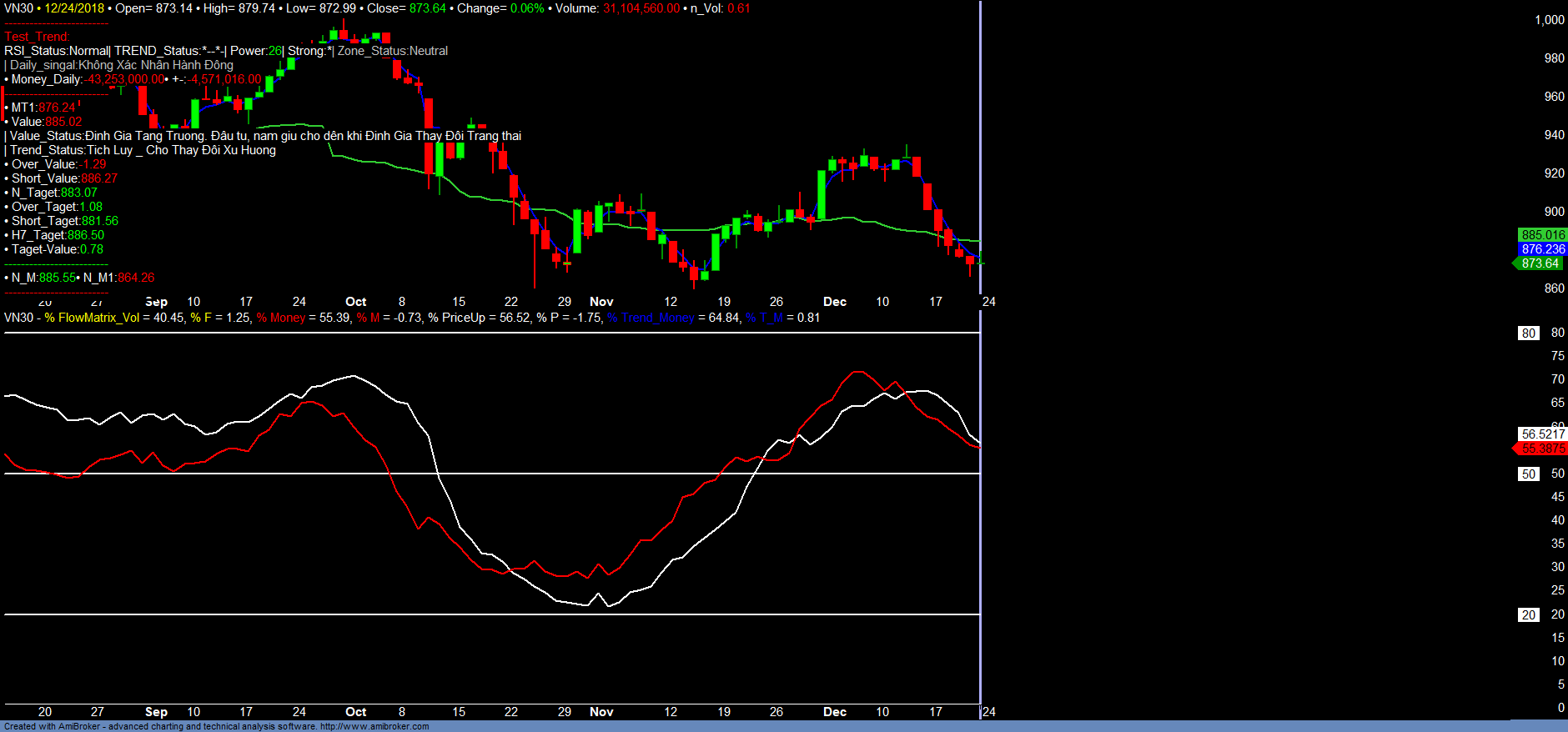Click the blue 876.236 price label
Viewport: 1568px width, 732px height.
pos(1542,249)
